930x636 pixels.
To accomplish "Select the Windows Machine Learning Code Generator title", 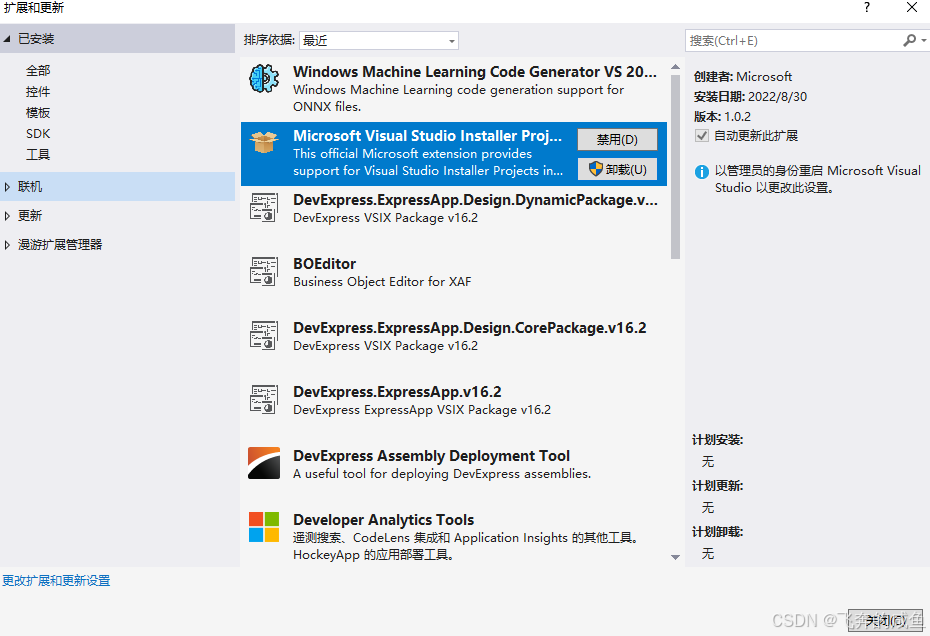I will [x=474, y=72].
